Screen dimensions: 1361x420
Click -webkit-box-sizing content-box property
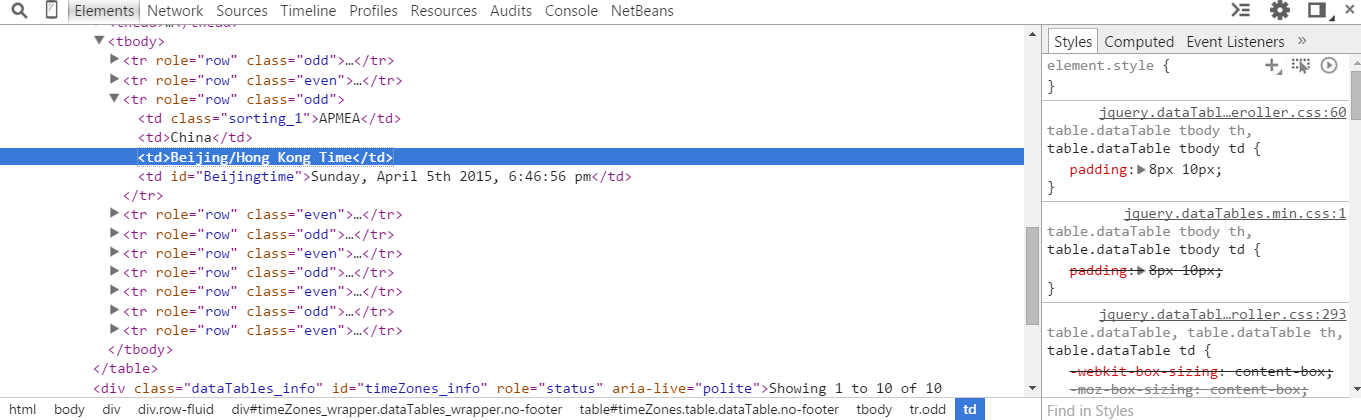(1201, 372)
